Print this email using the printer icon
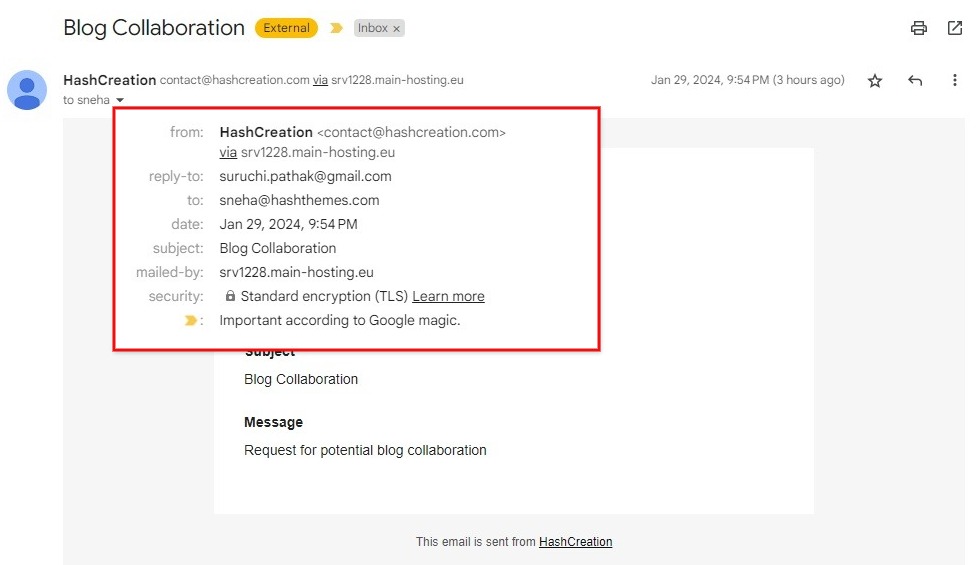This screenshot has height=565, width=980. pos(918,28)
